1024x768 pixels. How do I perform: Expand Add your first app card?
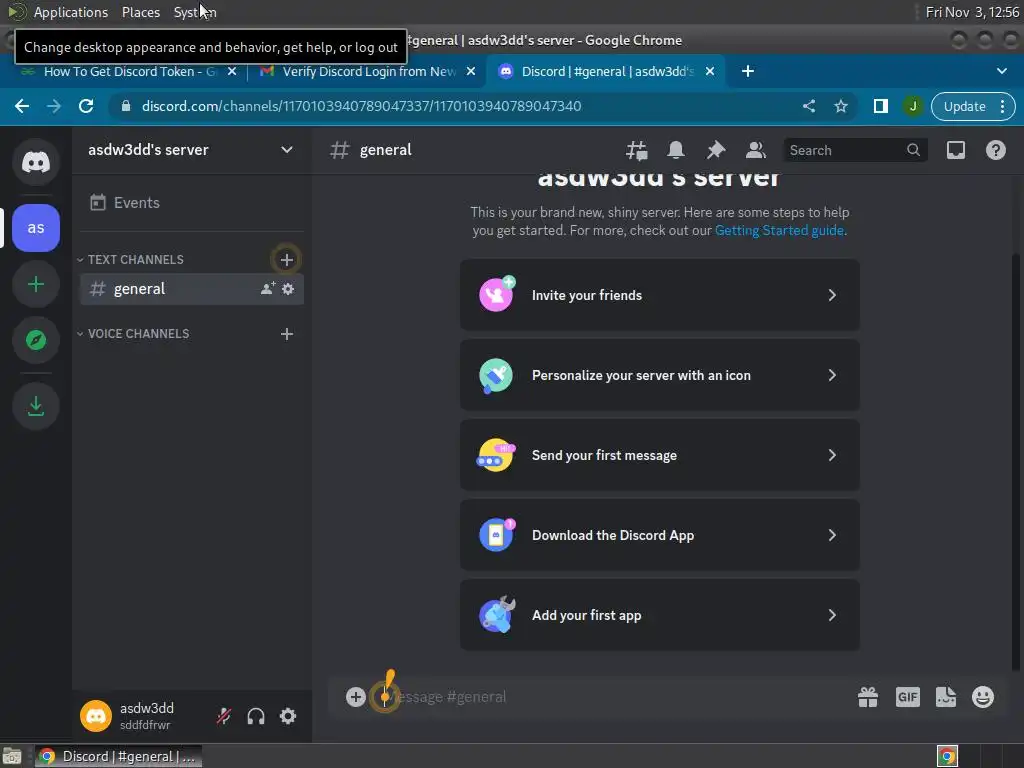click(x=660, y=615)
